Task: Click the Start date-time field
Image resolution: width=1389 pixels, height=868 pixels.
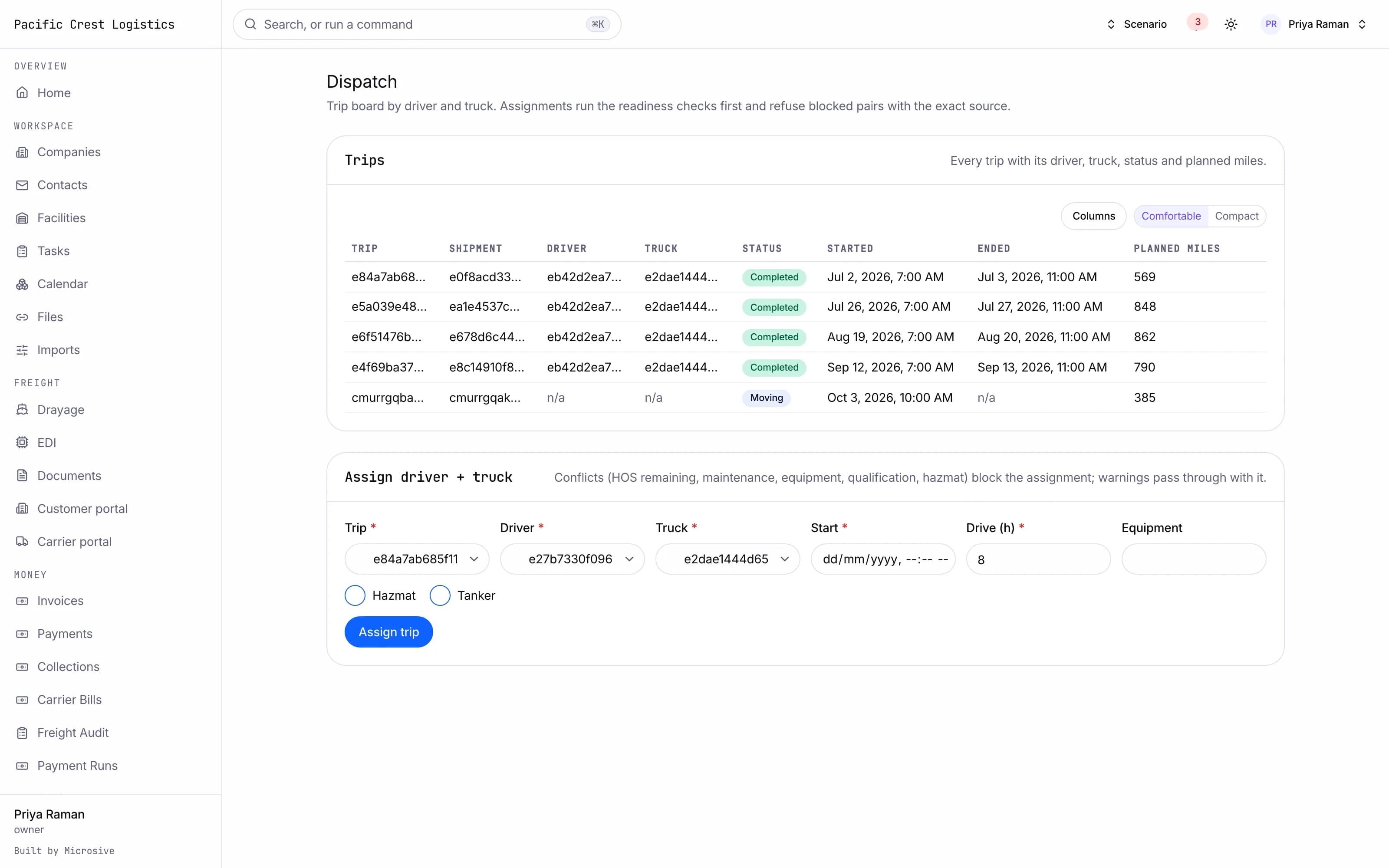Action: point(883,559)
